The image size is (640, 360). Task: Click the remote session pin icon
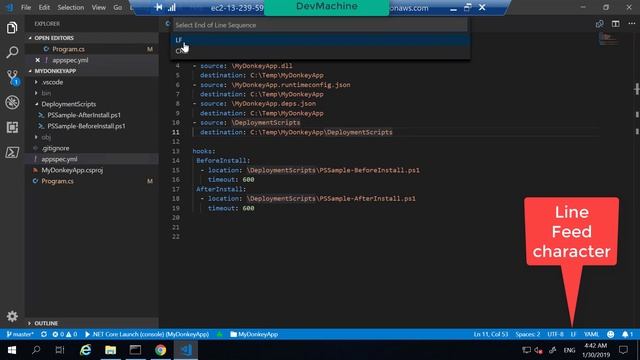pos(158,7)
